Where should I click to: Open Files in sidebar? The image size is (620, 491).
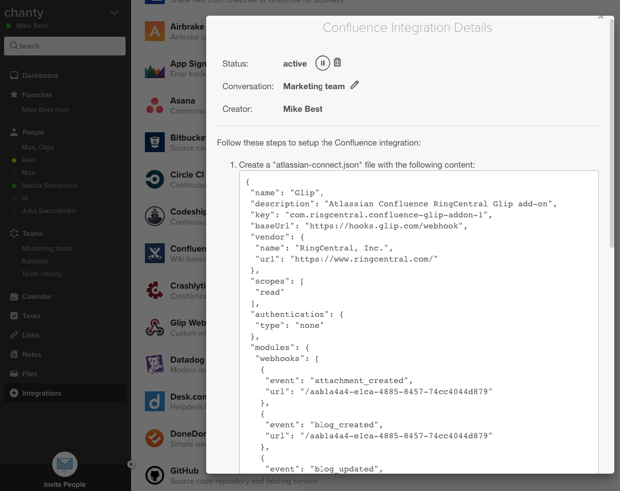(30, 374)
